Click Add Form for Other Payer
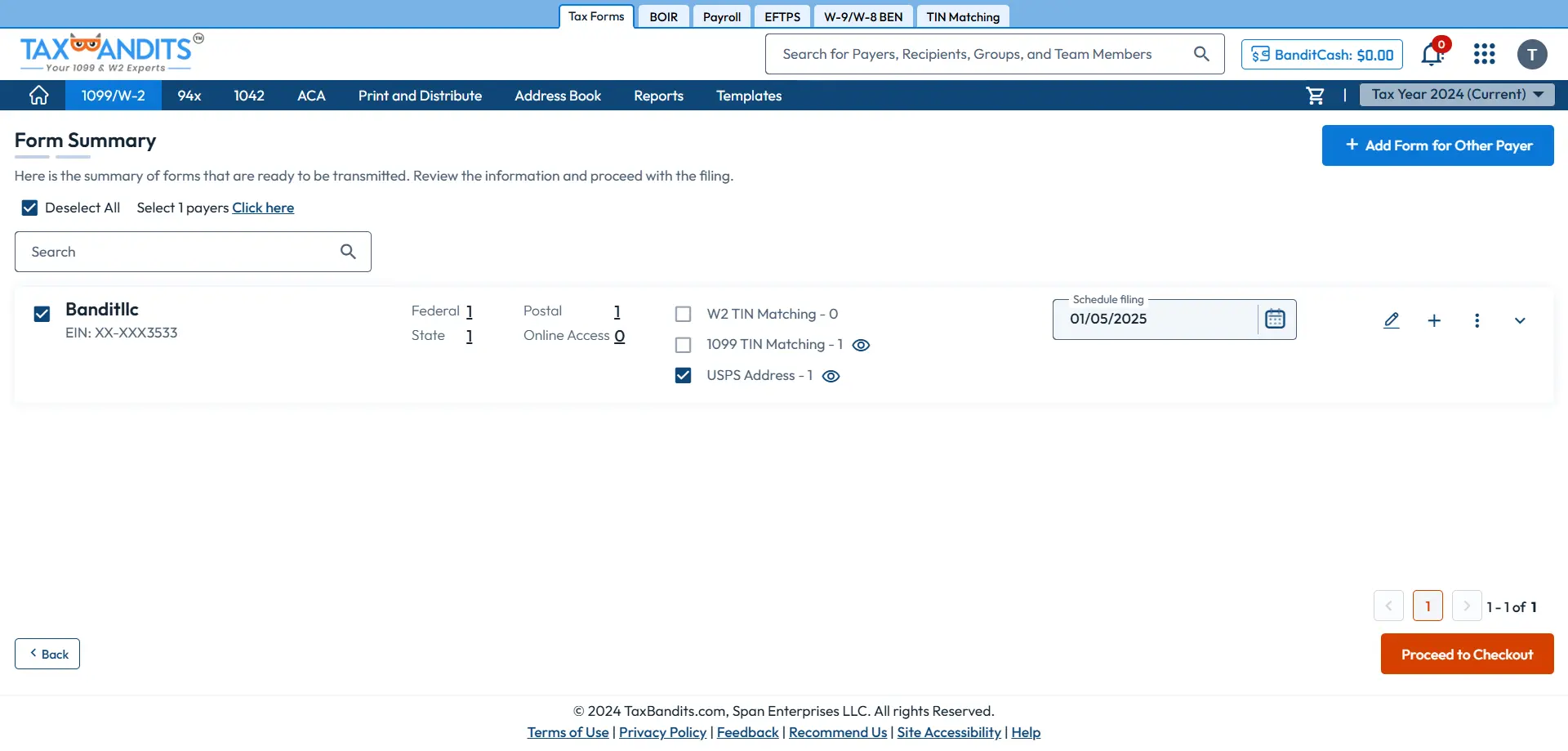This screenshot has width=1568, height=751. pos(1437,145)
